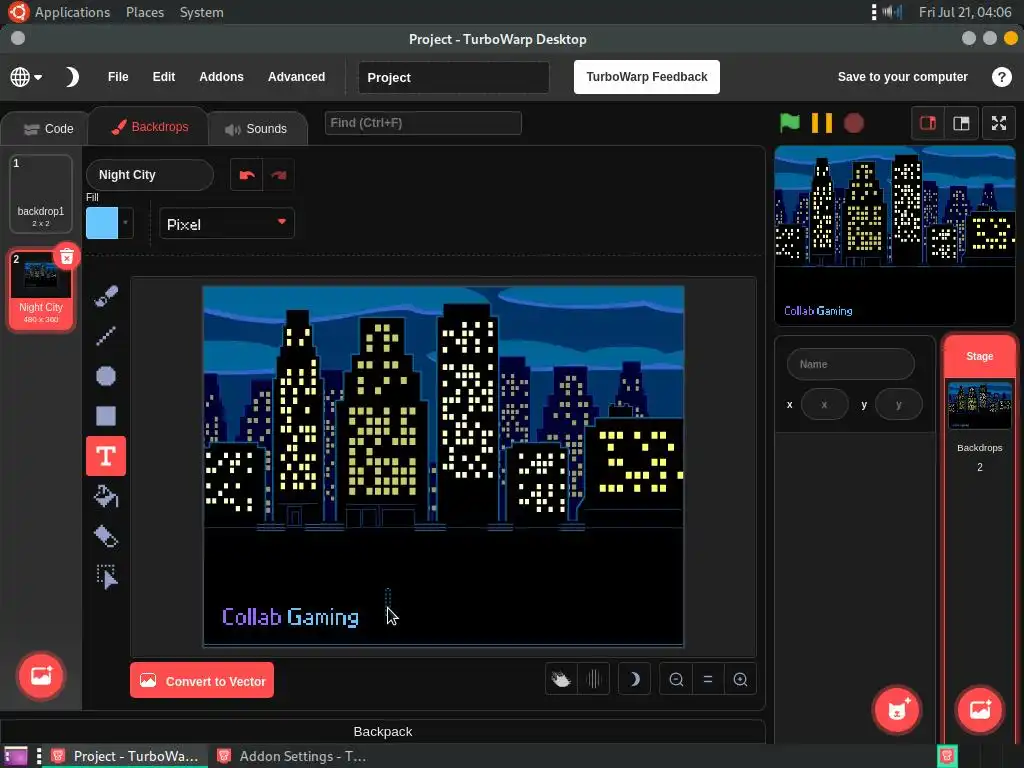Screen dimensions: 1024x768
Task: Open the Edit menu
Action: click(x=164, y=77)
